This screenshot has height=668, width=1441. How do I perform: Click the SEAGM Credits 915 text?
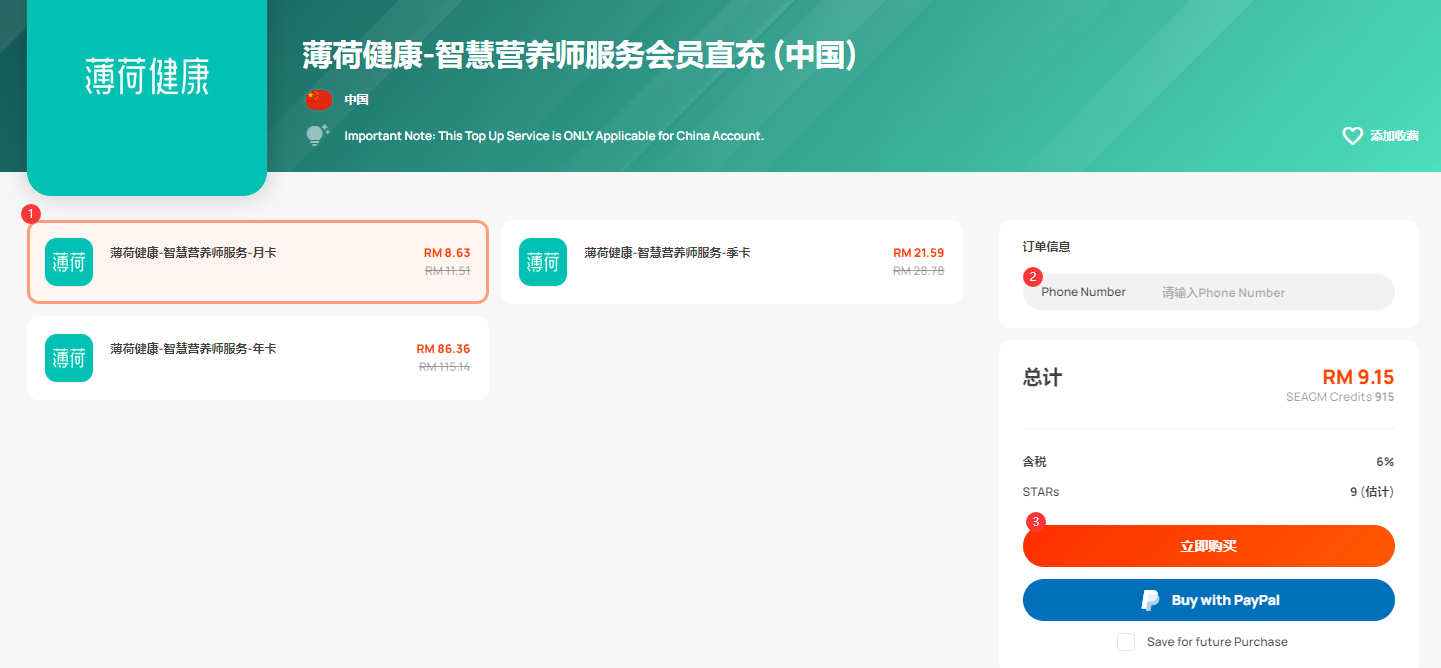[1340, 397]
